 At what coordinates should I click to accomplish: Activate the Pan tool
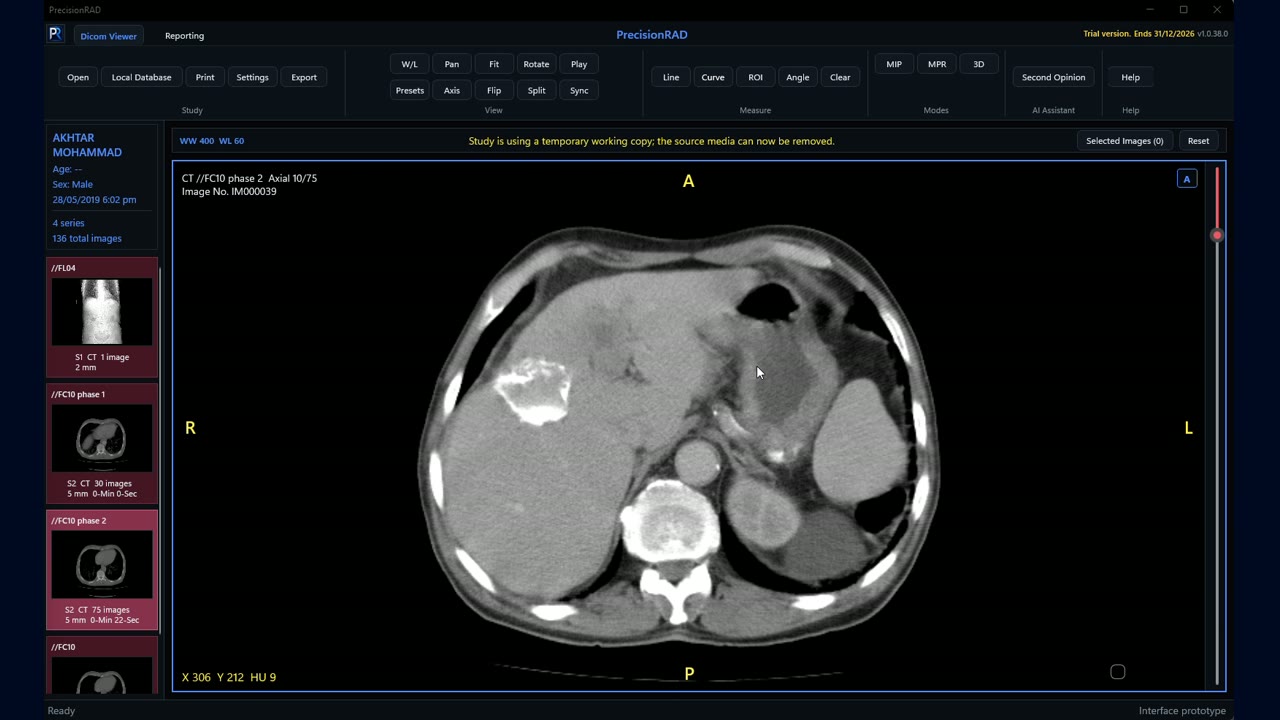tap(452, 64)
